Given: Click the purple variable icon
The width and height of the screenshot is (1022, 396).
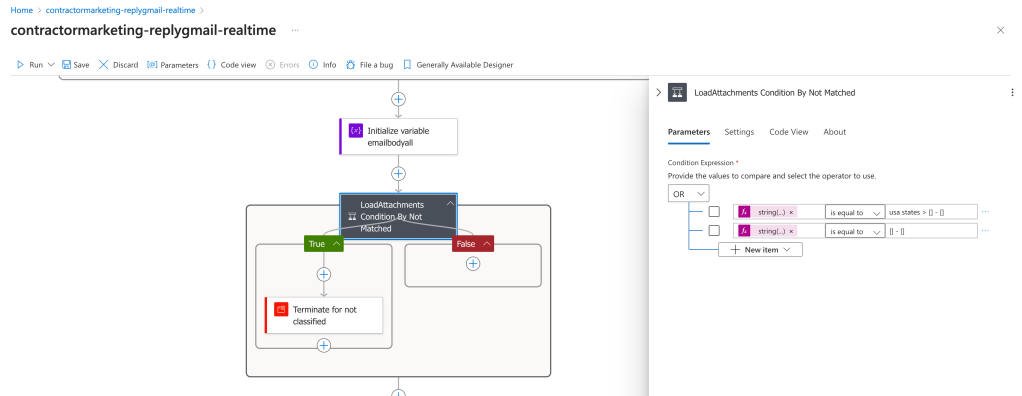Looking at the screenshot, I should click(x=356, y=131).
